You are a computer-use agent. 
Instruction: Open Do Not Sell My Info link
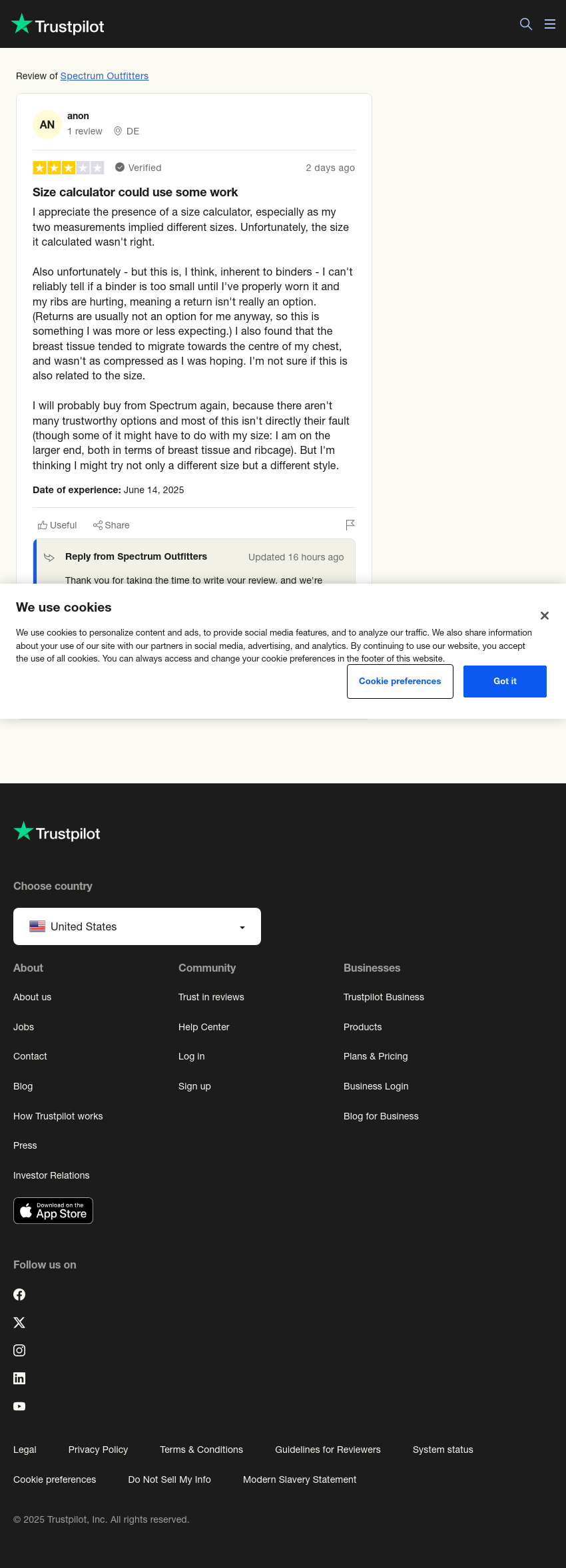(x=169, y=1479)
